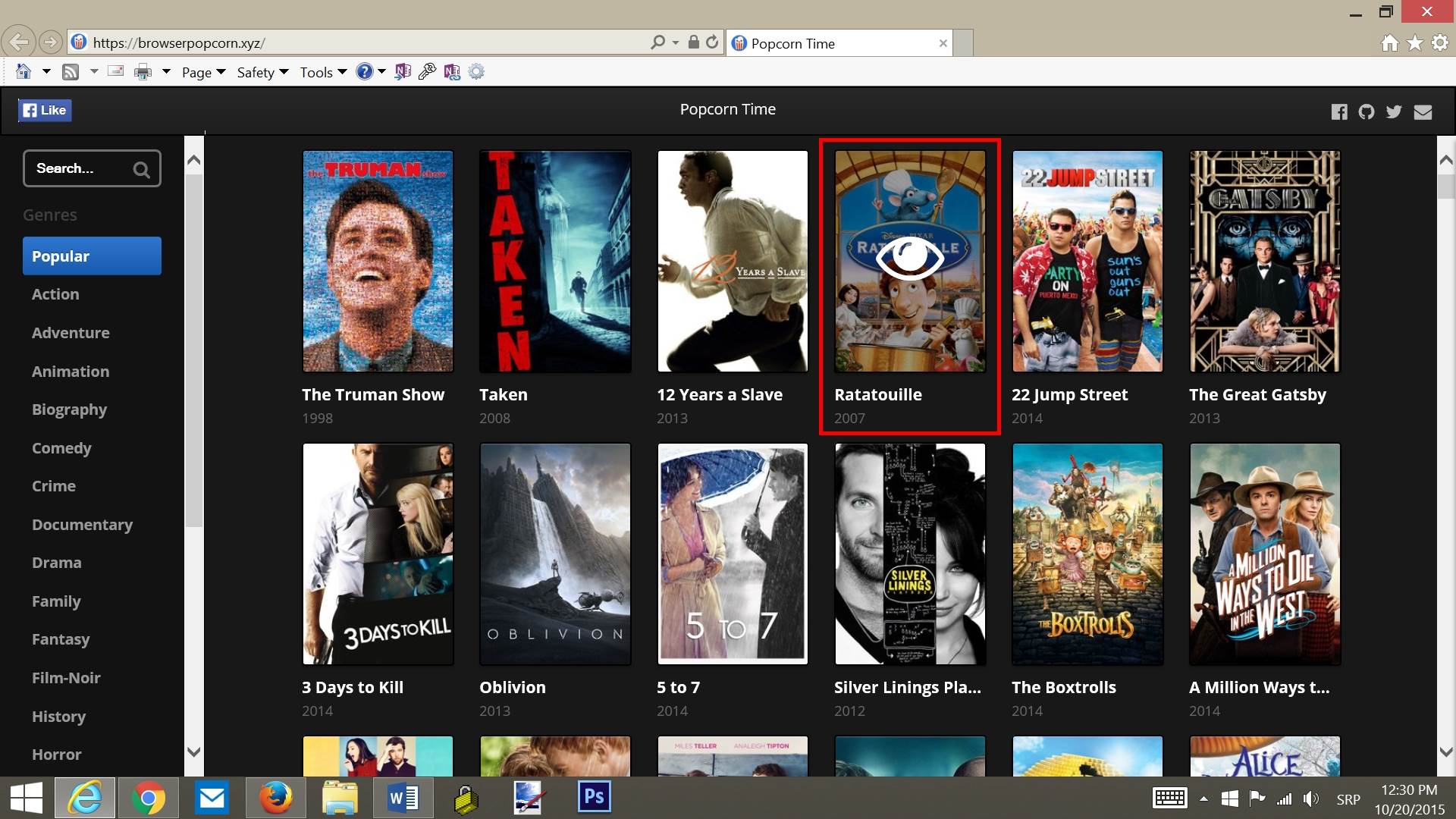Click the RSS feed icon on the command bar
Viewport: 1456px width, 819px height.
click(x=71, y=71)
